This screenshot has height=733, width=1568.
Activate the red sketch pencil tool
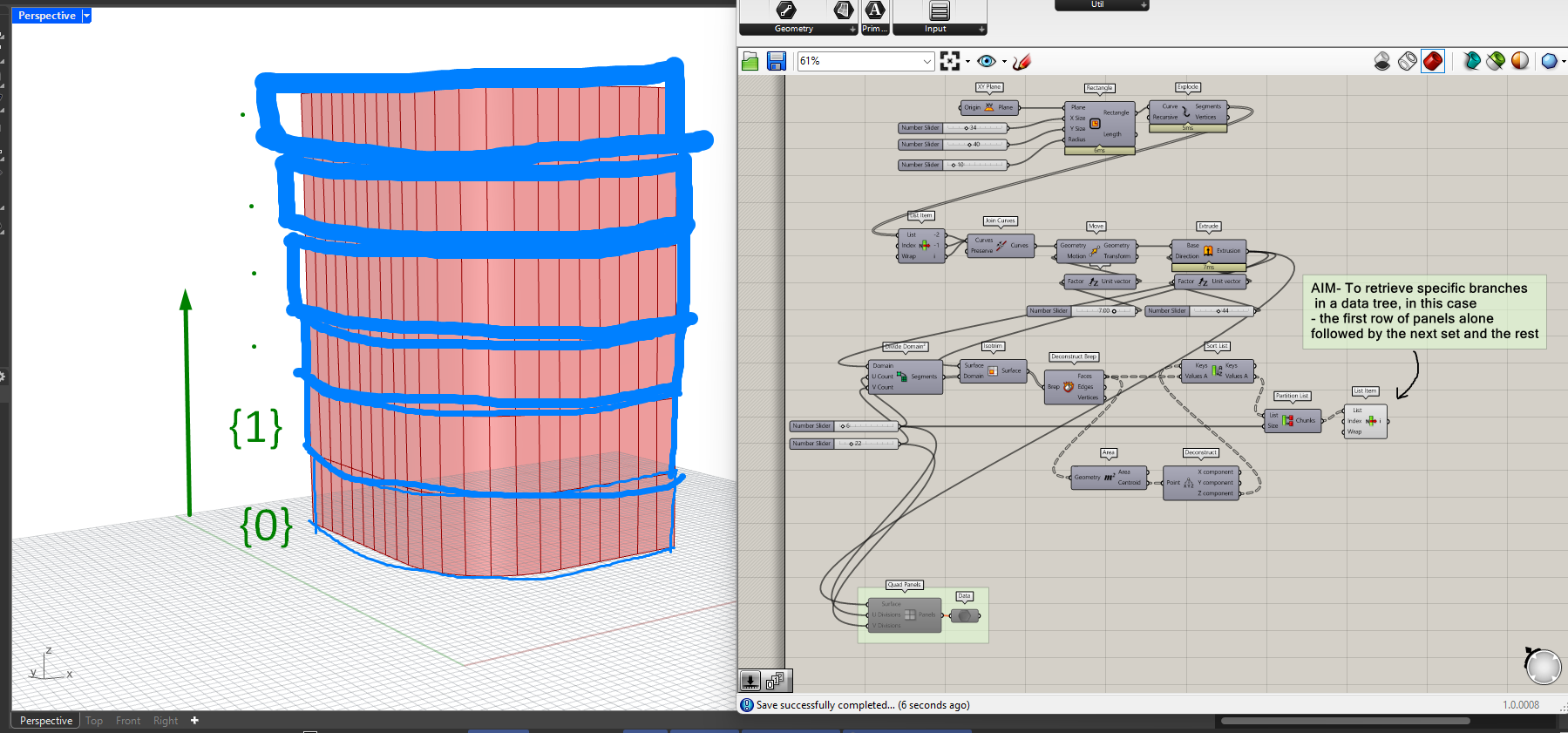click(1022, 61)
